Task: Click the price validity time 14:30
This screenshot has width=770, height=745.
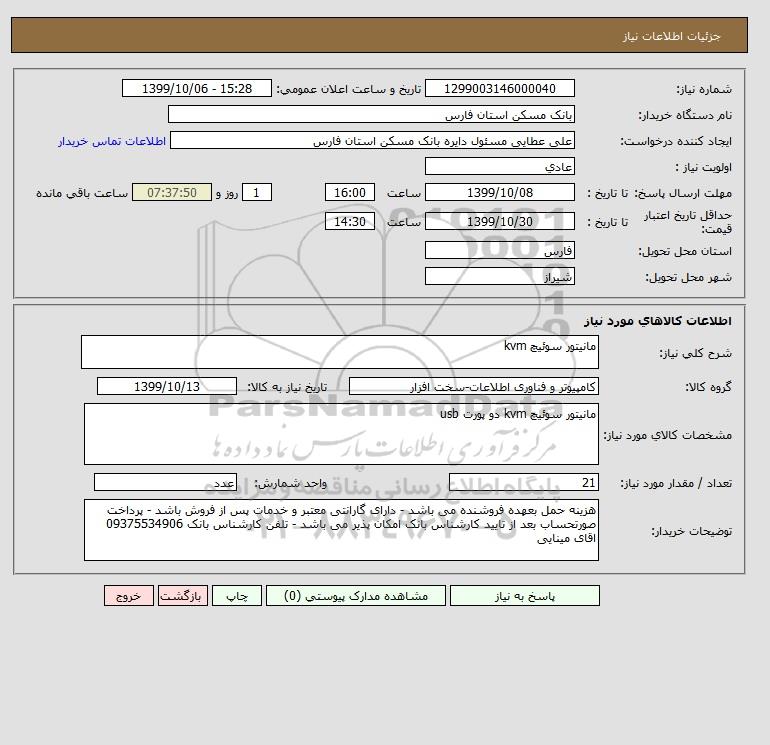Action: (350, 221)
